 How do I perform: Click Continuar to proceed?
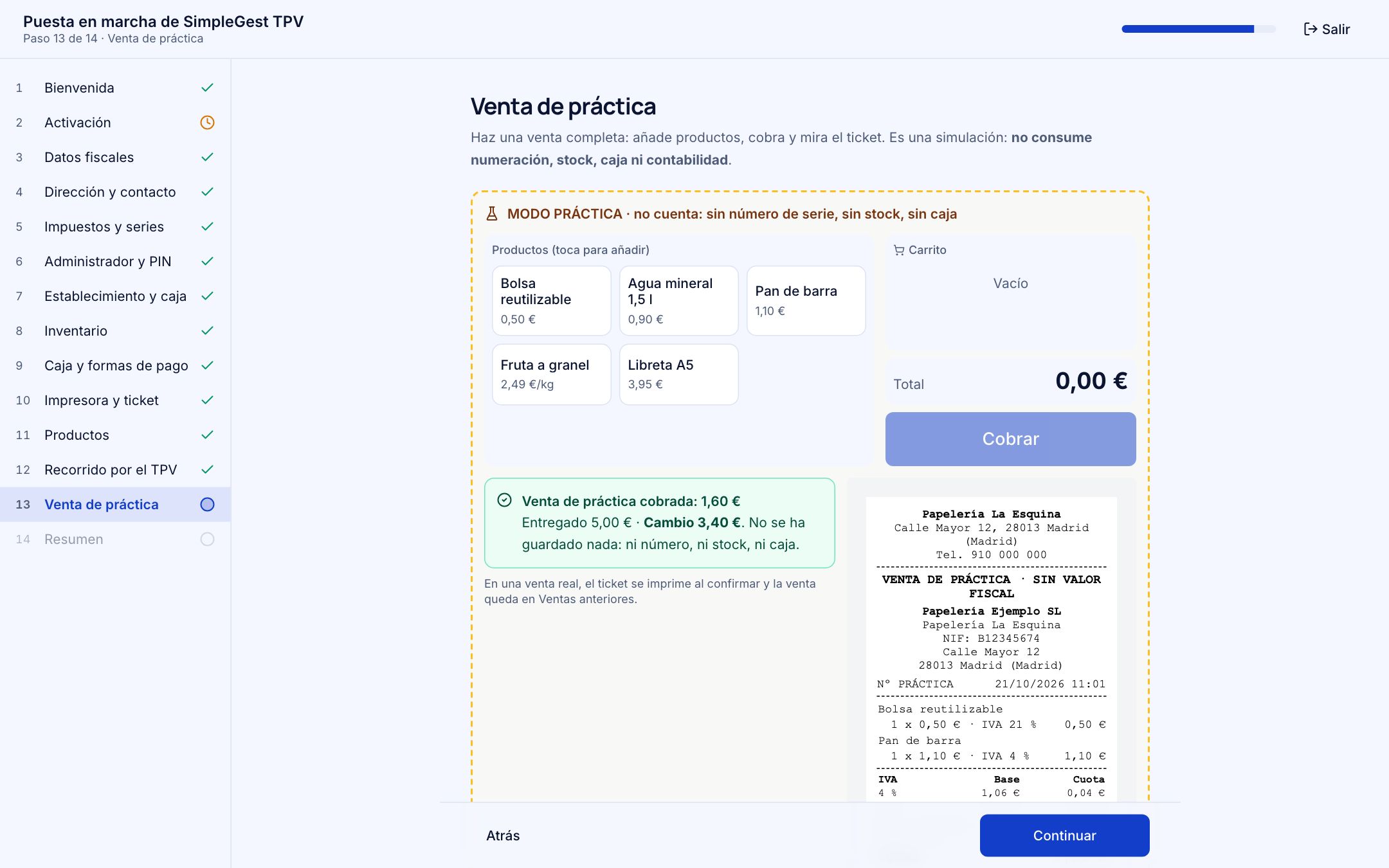pos(1064,835)
